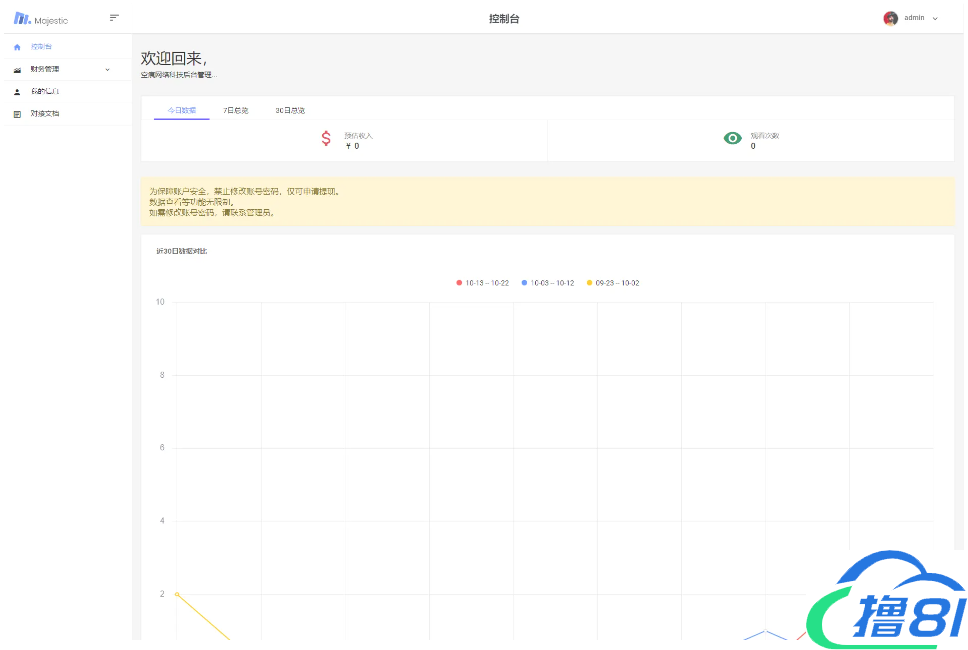Click the admin avatar picture

[x=890, y=18]
